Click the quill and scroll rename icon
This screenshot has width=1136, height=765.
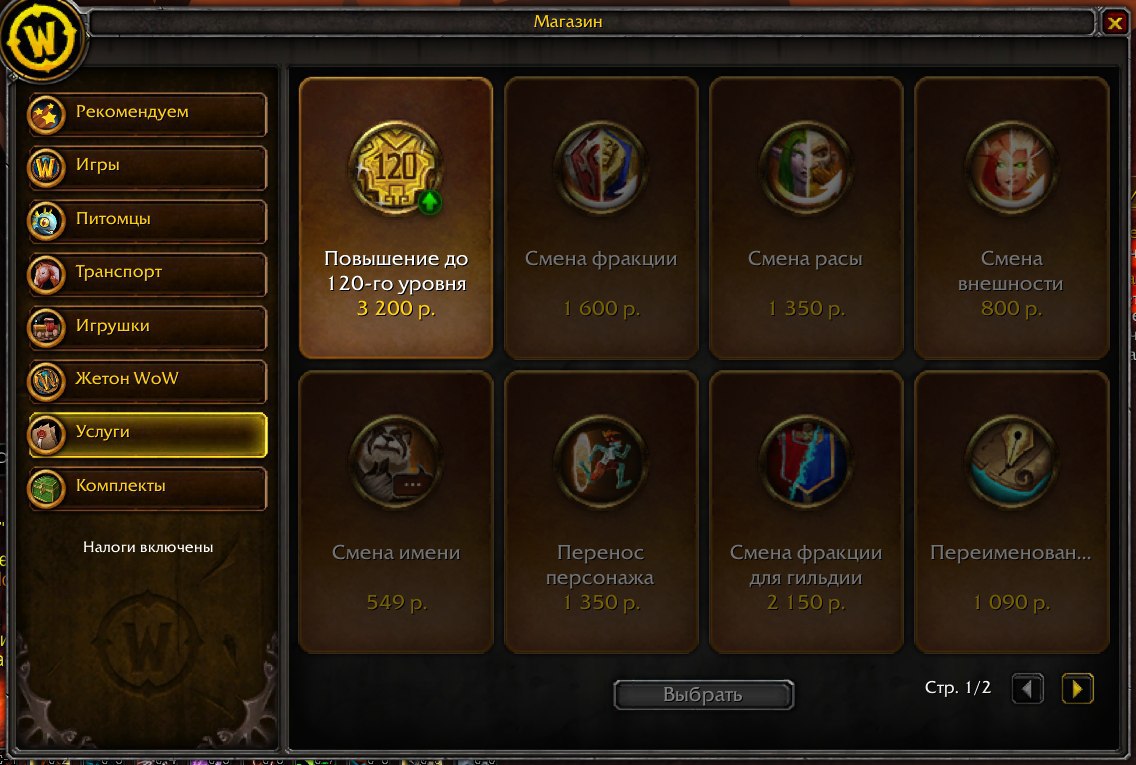[x=1011, y=462]
